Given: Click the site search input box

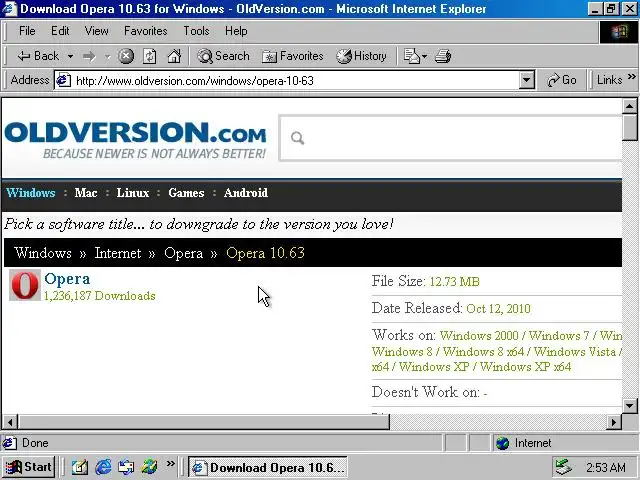Looking at the screenshot, I should (x=450, y=138).
